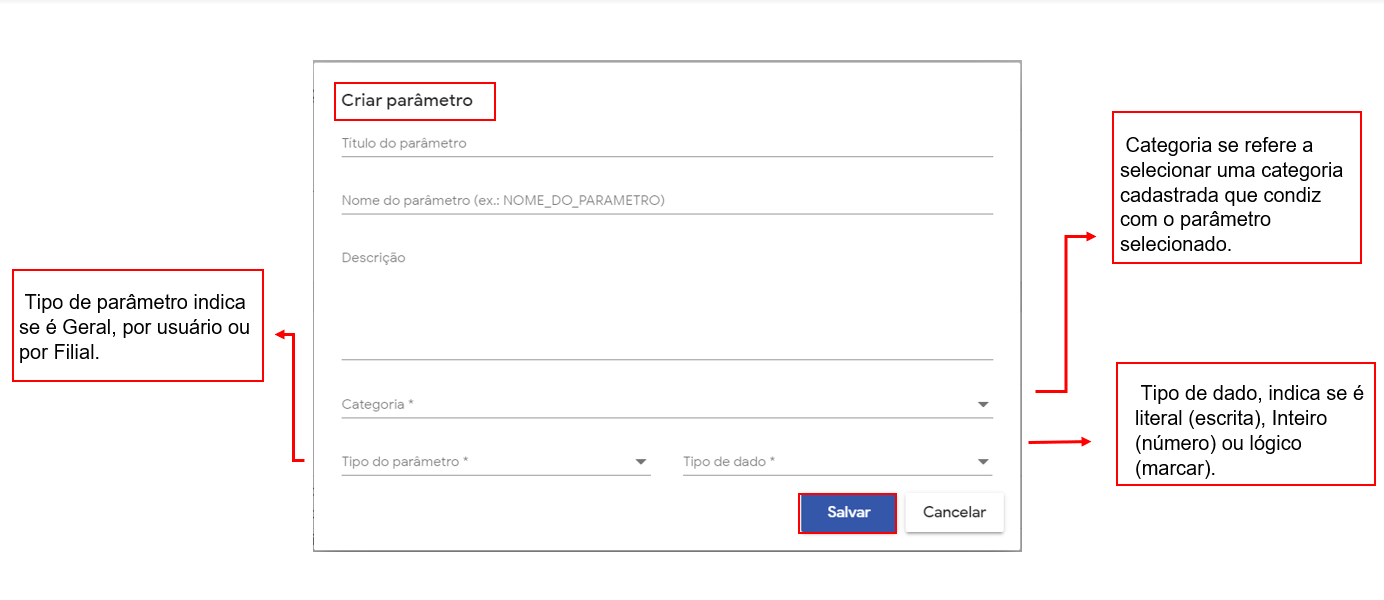Click the Categoria dropdown arrow icon
Viewport: 1384px width, 600px height.
[983, 405]
